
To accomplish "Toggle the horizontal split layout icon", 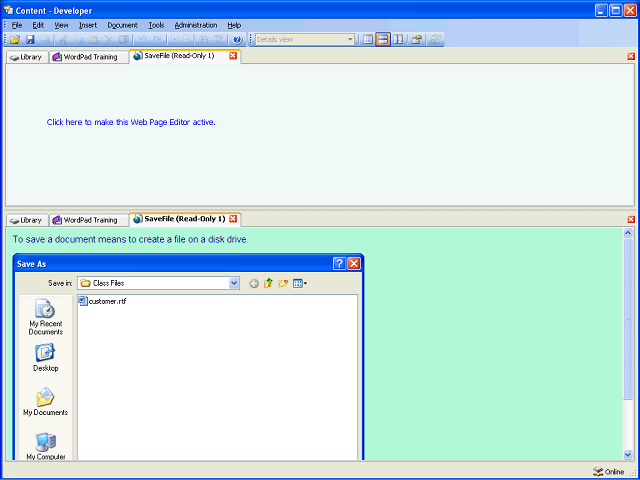I will tap(383, 40).
